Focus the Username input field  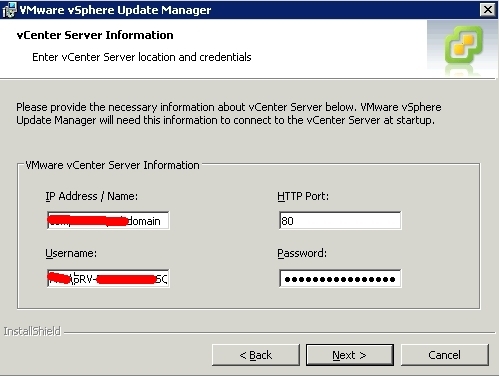point(108,278)
